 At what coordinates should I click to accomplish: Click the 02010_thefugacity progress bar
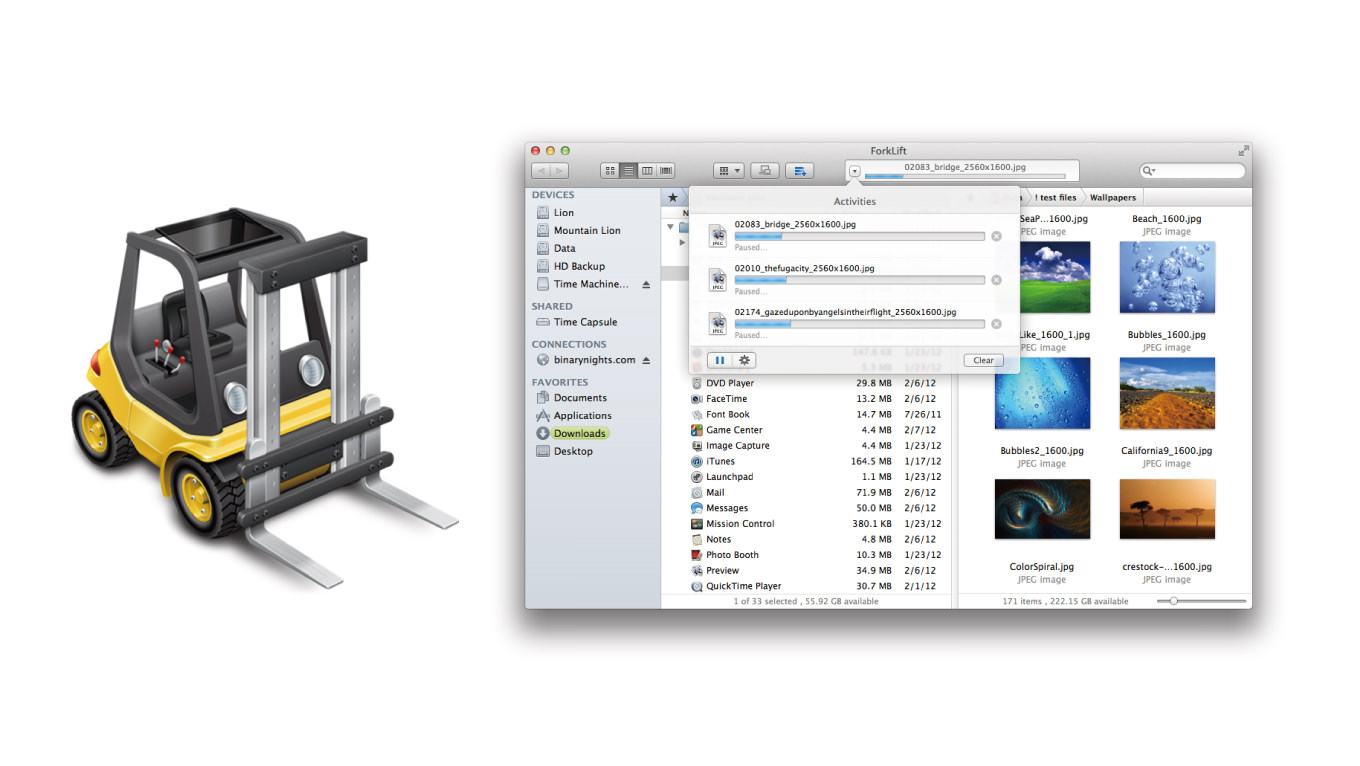pyautogui.click(x=859, y=281)
